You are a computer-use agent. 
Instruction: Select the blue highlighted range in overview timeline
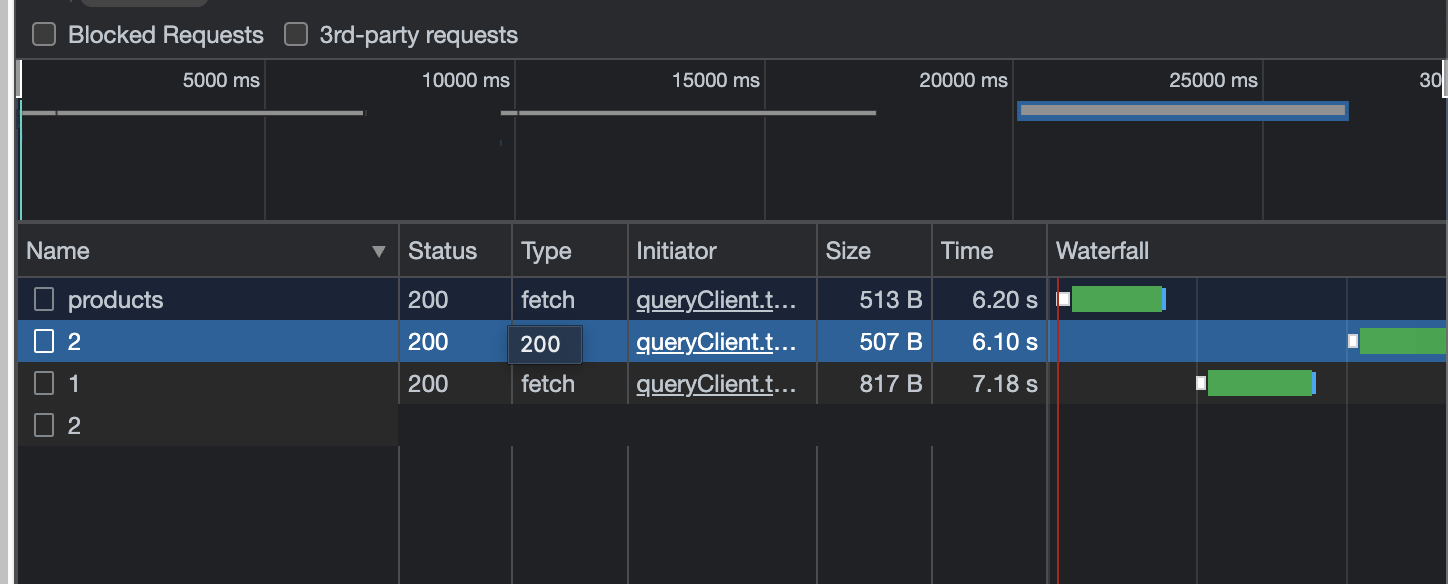pos(1183,110)
